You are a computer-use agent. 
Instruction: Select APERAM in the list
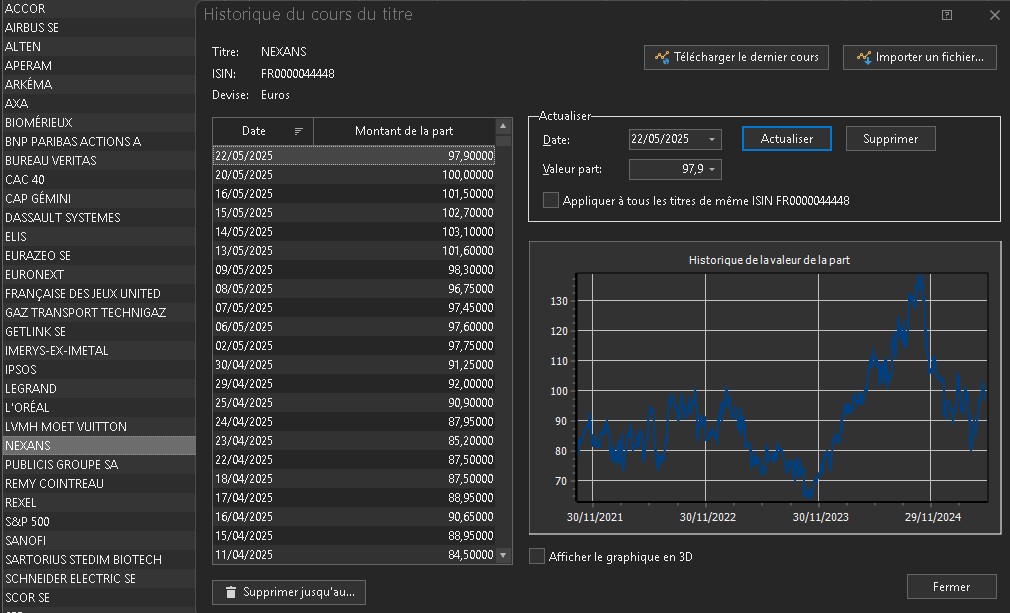[x=98, y=66]
